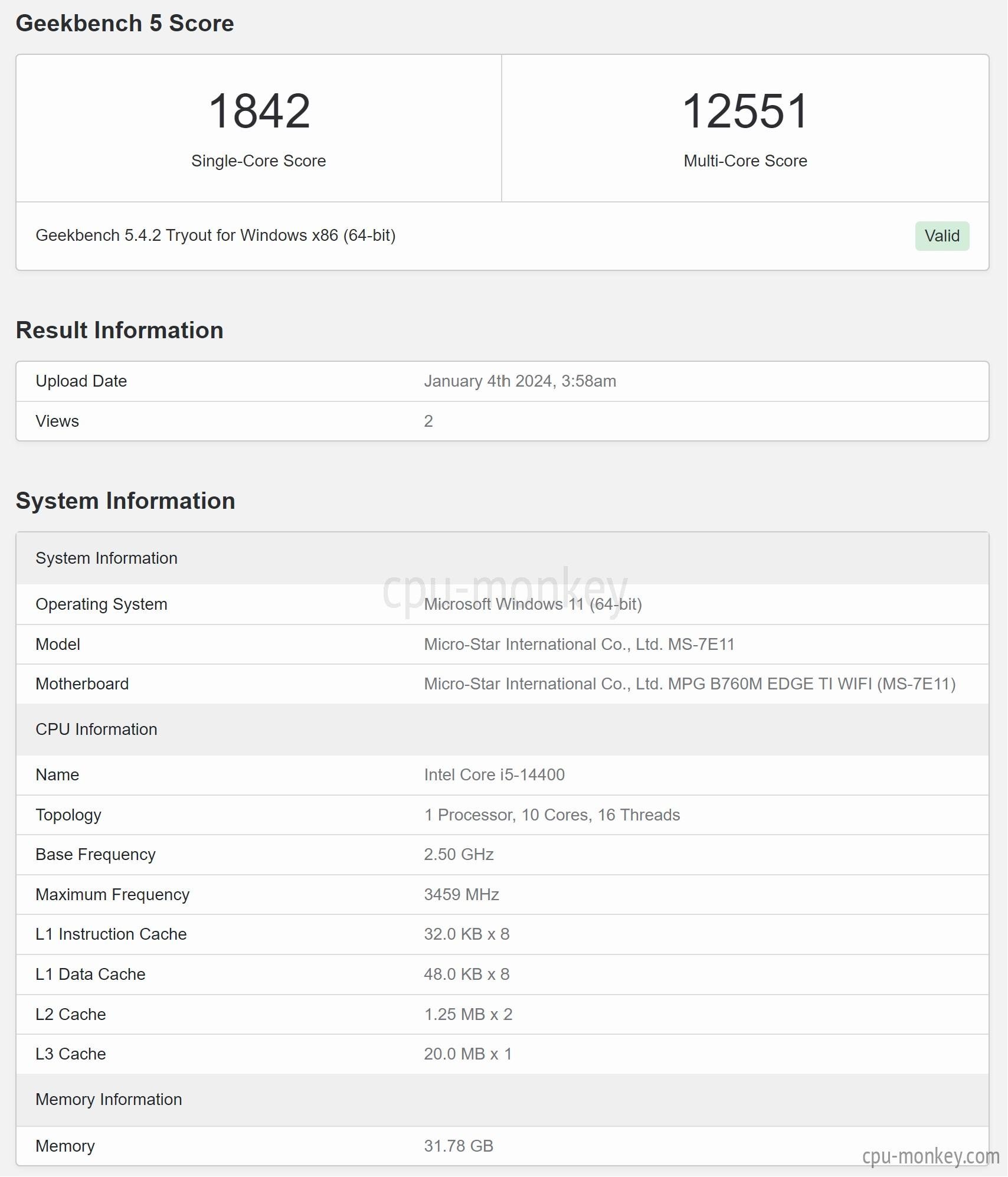This screenshot has height=1177, width=1008.
Task: Click the Model row label
Action: (x=58, y=644)
